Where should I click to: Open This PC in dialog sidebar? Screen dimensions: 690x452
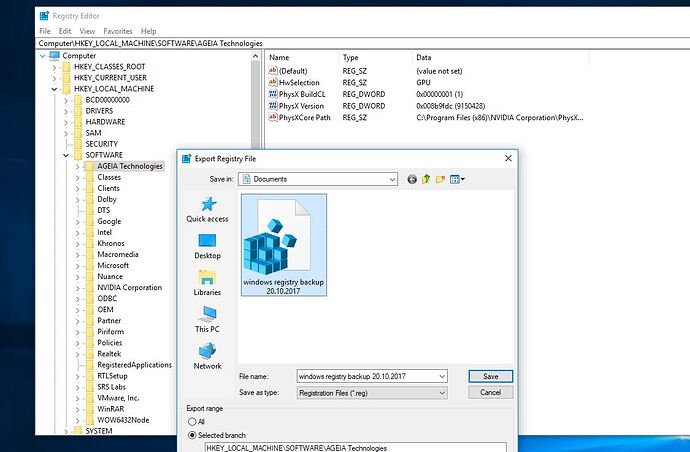pos(207,320)
